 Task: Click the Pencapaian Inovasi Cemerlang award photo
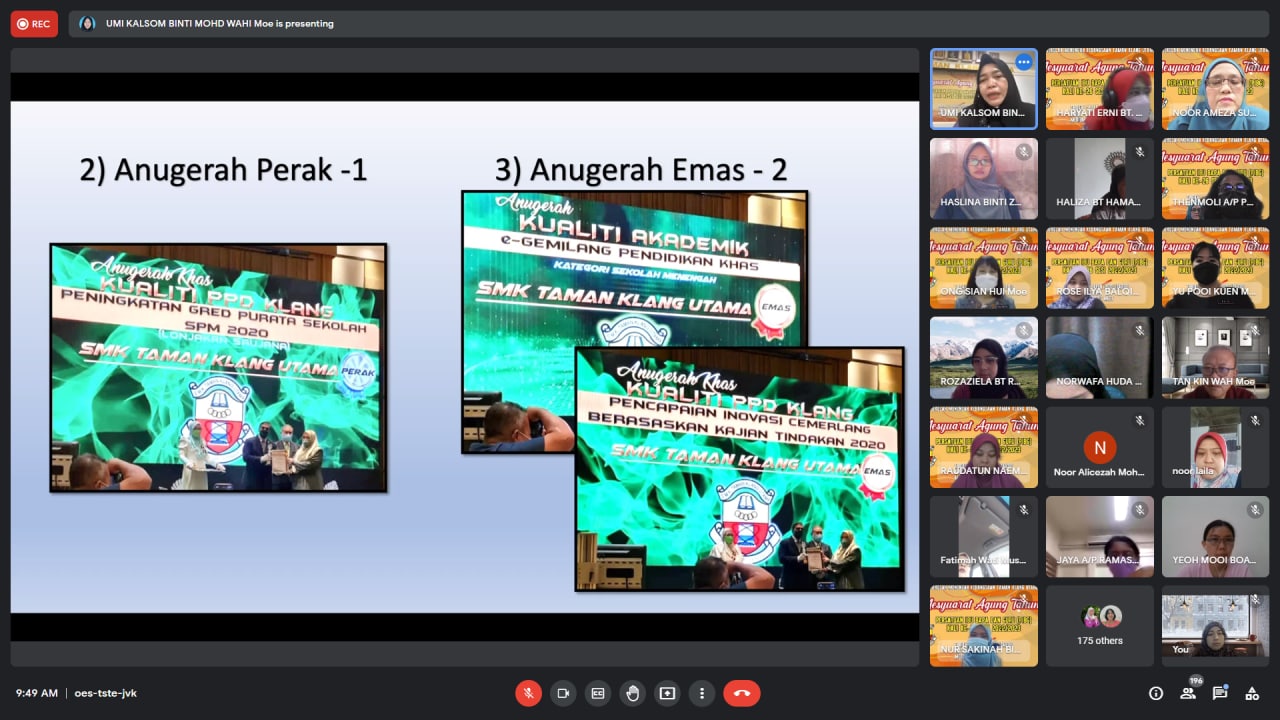pos(740,469)
